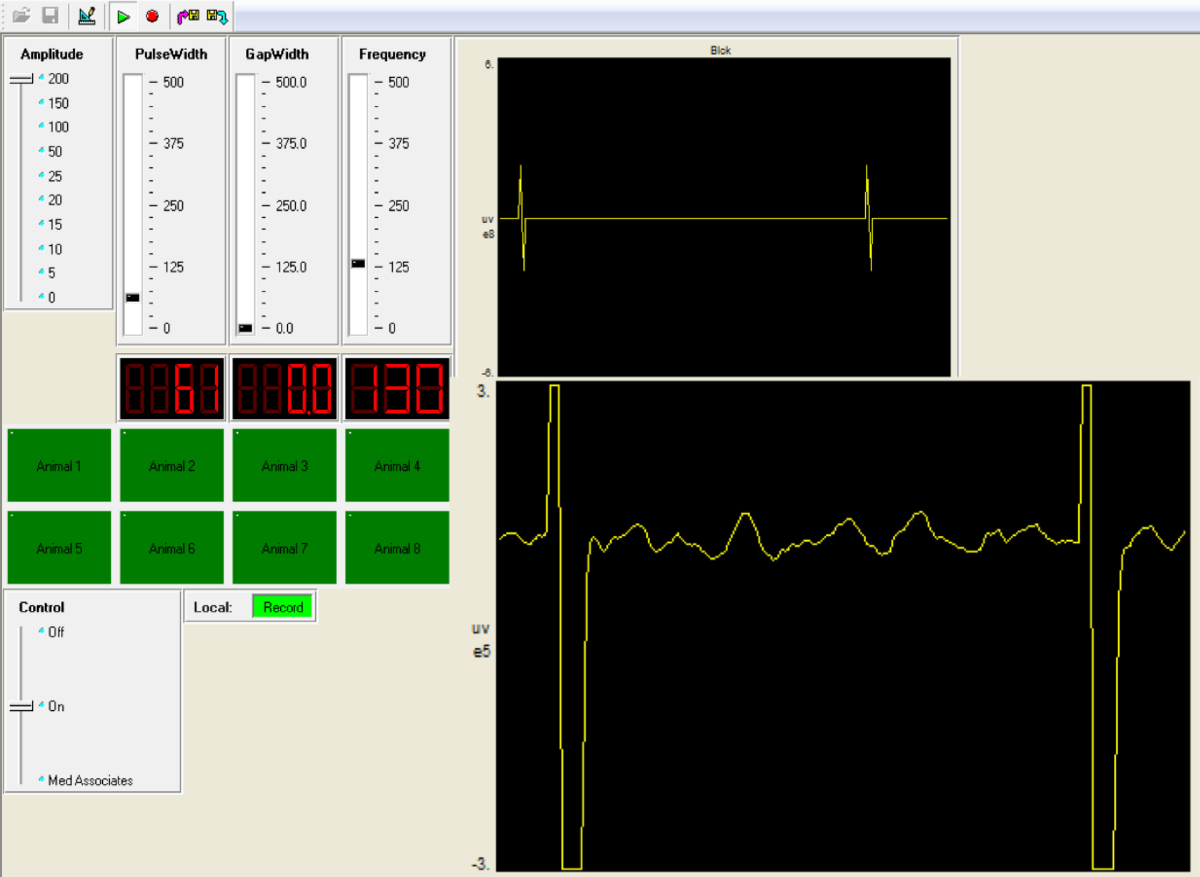Set Control switch to Off
The width and height of the screenshot is (1200, 877).
pyautogui.click(x=55, y=632)
